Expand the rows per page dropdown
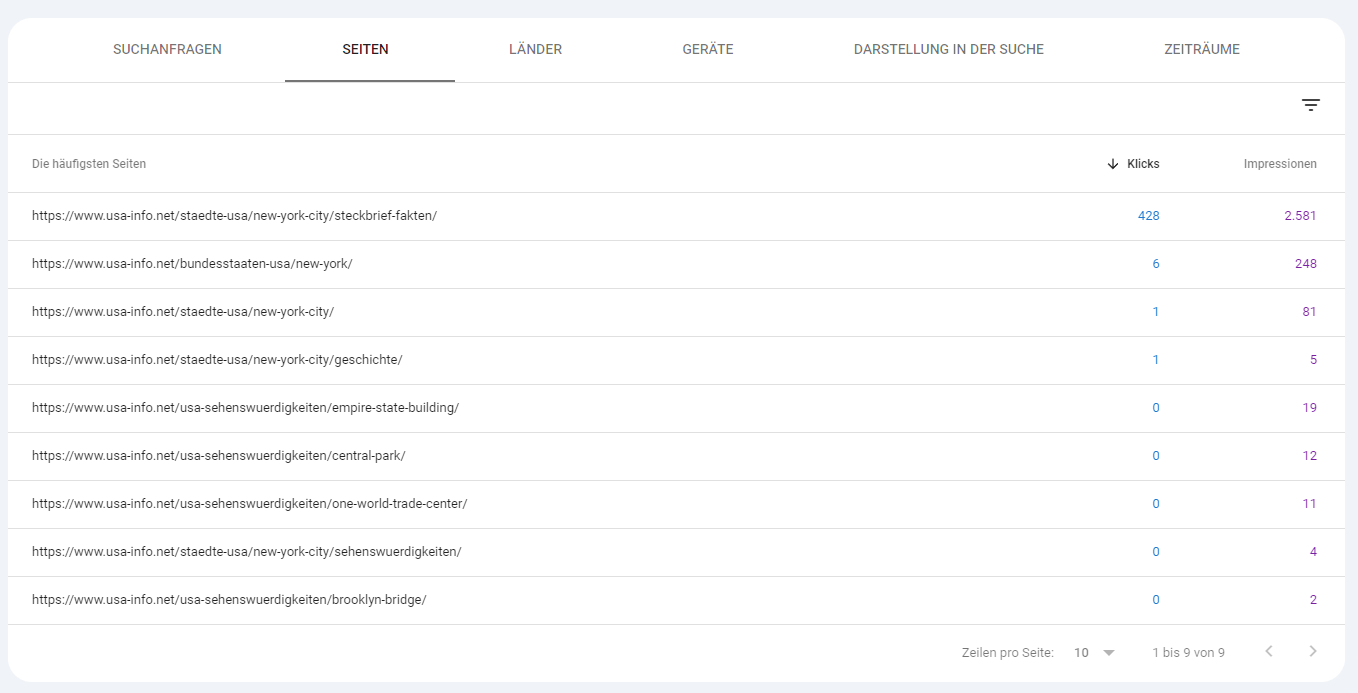Image resolution: width=1358 pixels, height=693 pixels. click(1094, 653)
